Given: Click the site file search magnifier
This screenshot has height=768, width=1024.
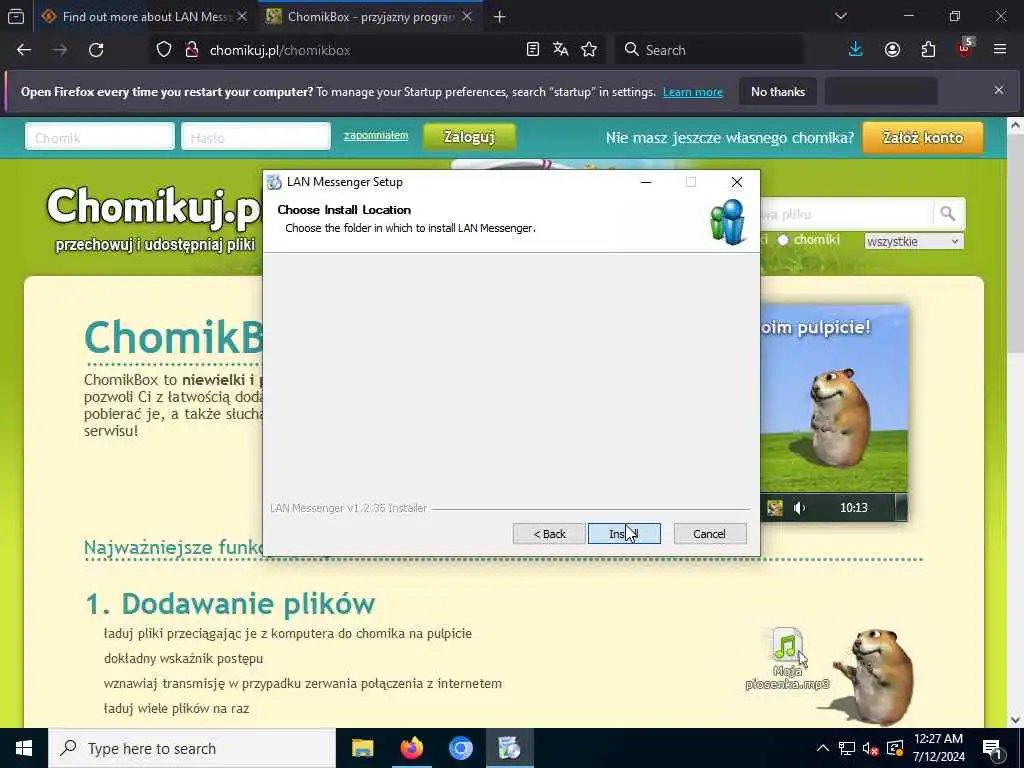Looking at the screenshot, I should coord(948,214).
